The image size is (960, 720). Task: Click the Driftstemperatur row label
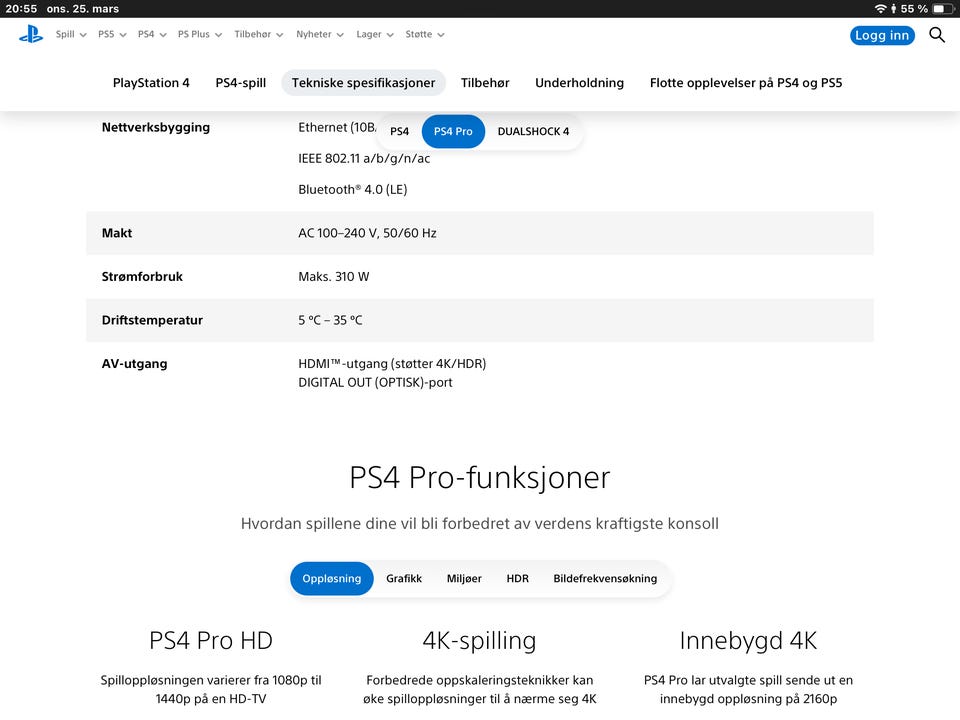coord(152,320)
